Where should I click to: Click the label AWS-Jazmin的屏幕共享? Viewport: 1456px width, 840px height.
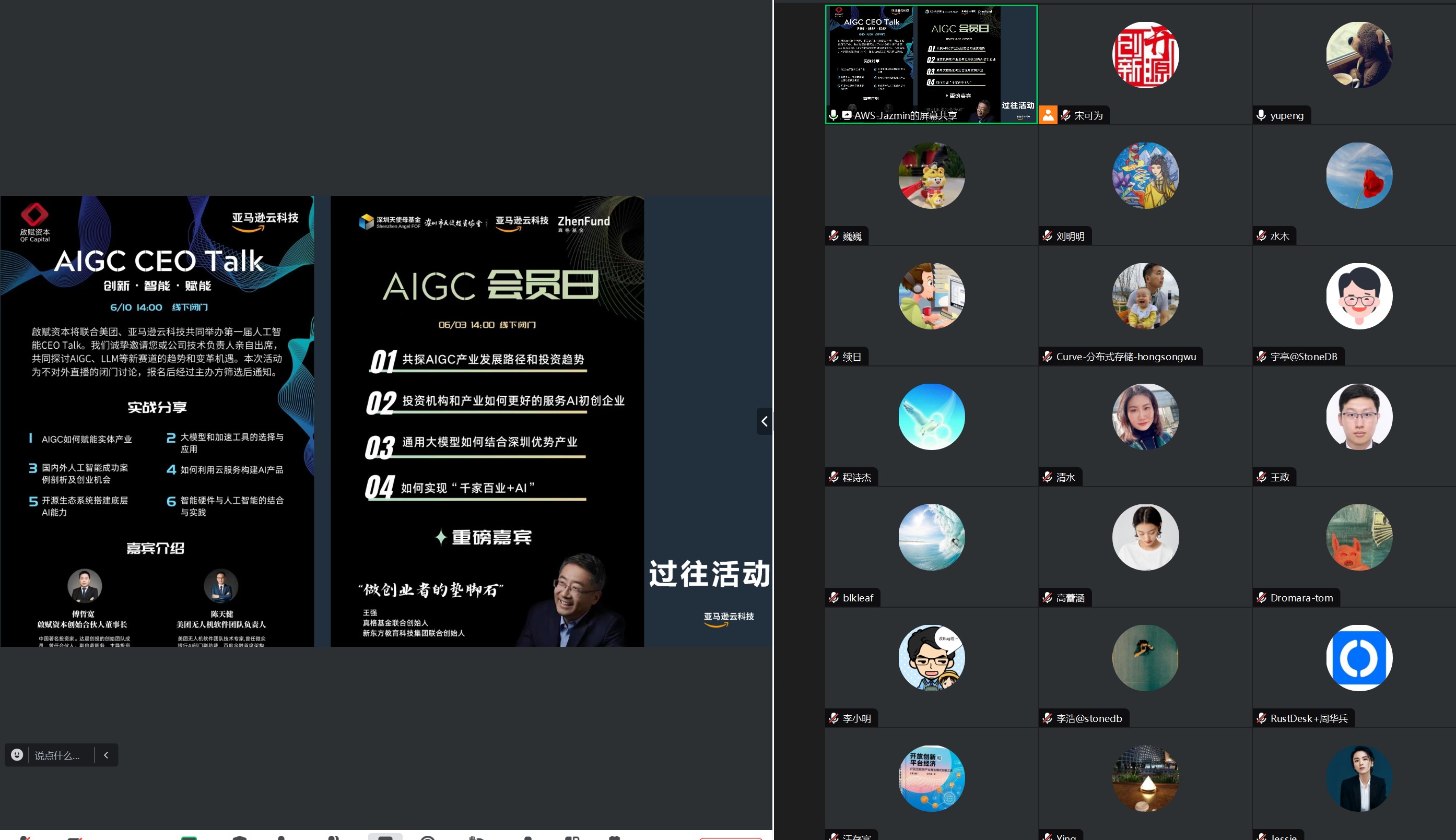point(906,115)
